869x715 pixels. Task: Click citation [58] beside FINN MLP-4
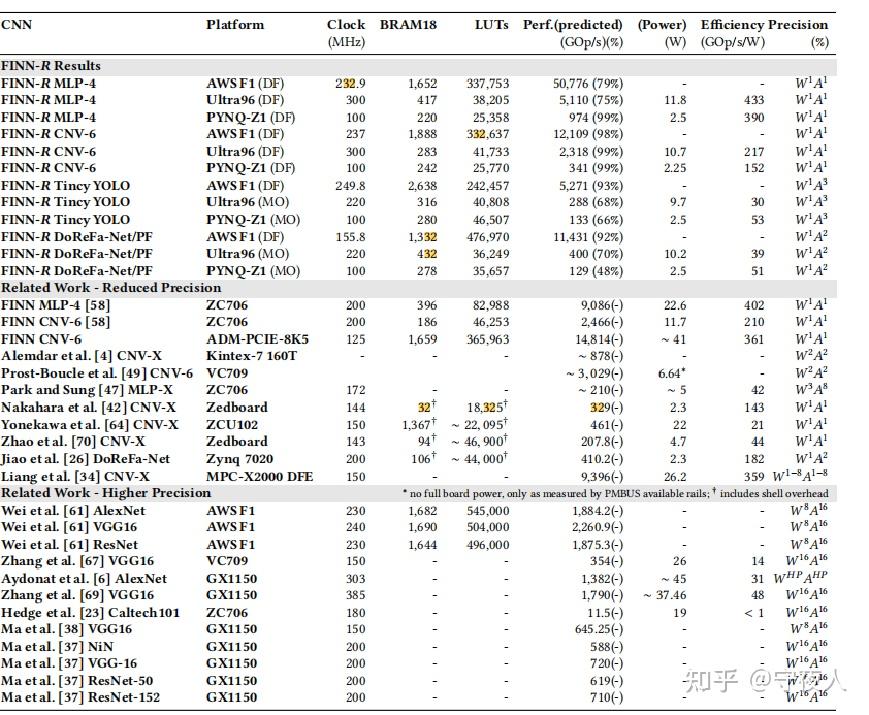click(98, 305)
